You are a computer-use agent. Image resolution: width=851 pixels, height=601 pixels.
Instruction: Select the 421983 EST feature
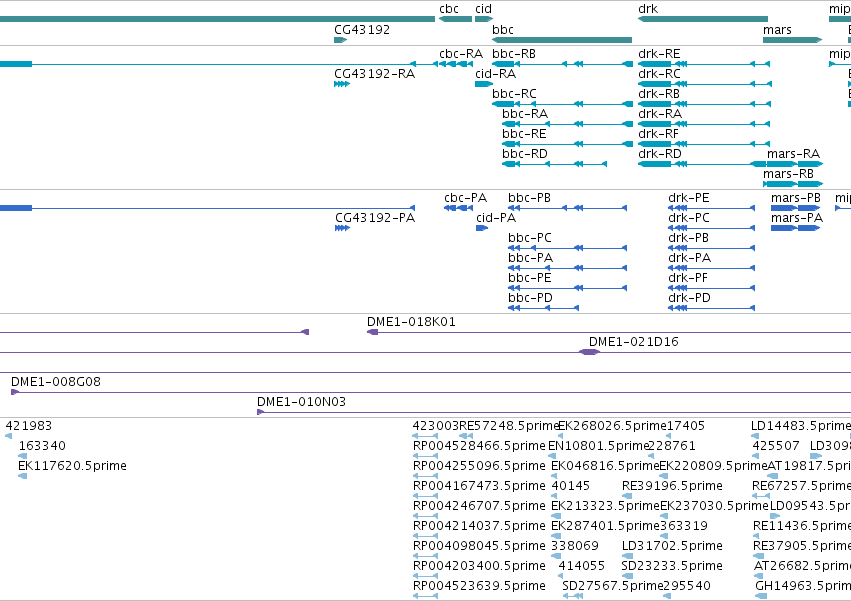[x=9, y=436]
